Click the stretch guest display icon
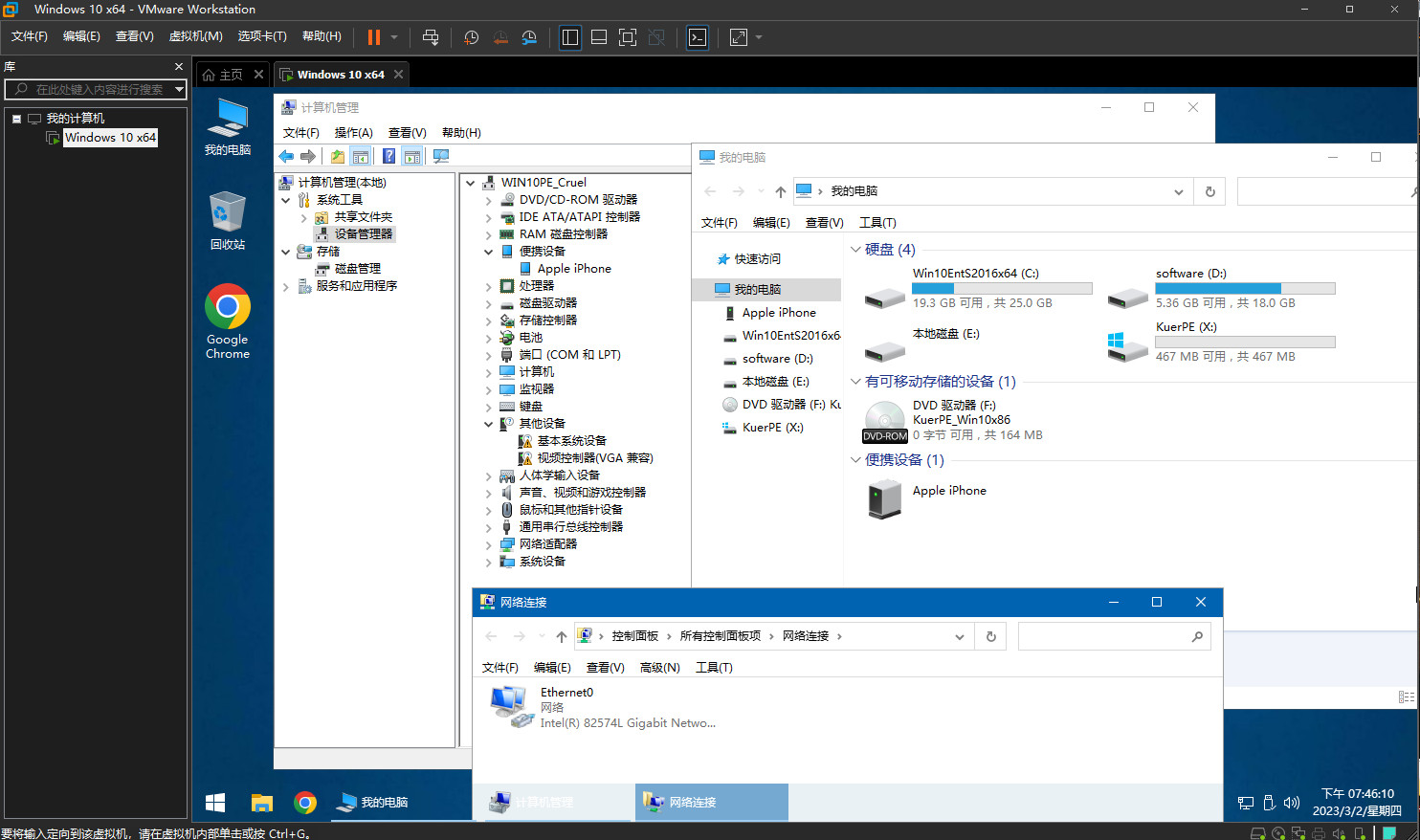1420x840 pixels. click(739, 37)
